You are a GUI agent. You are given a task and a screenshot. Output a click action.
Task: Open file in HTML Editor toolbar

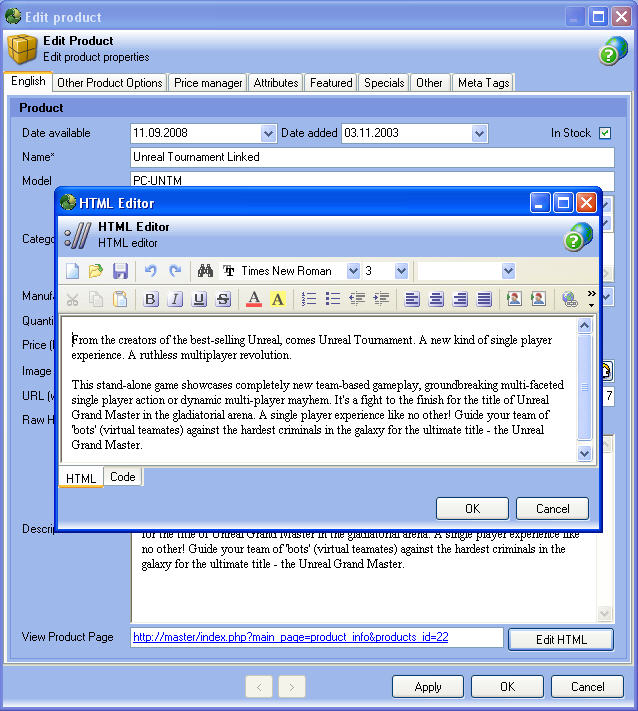96,271
